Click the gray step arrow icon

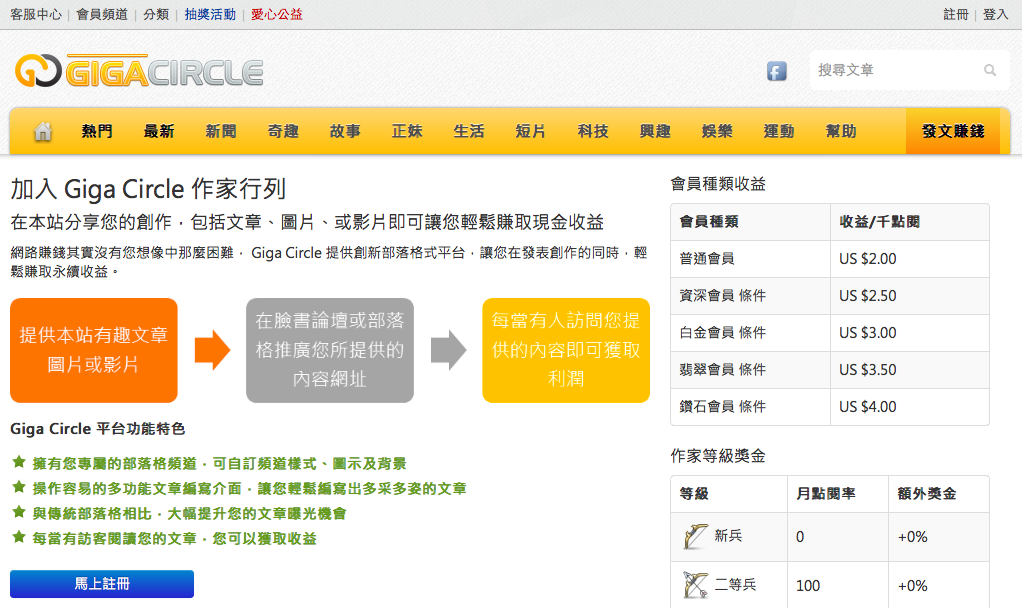click(448, 350)
